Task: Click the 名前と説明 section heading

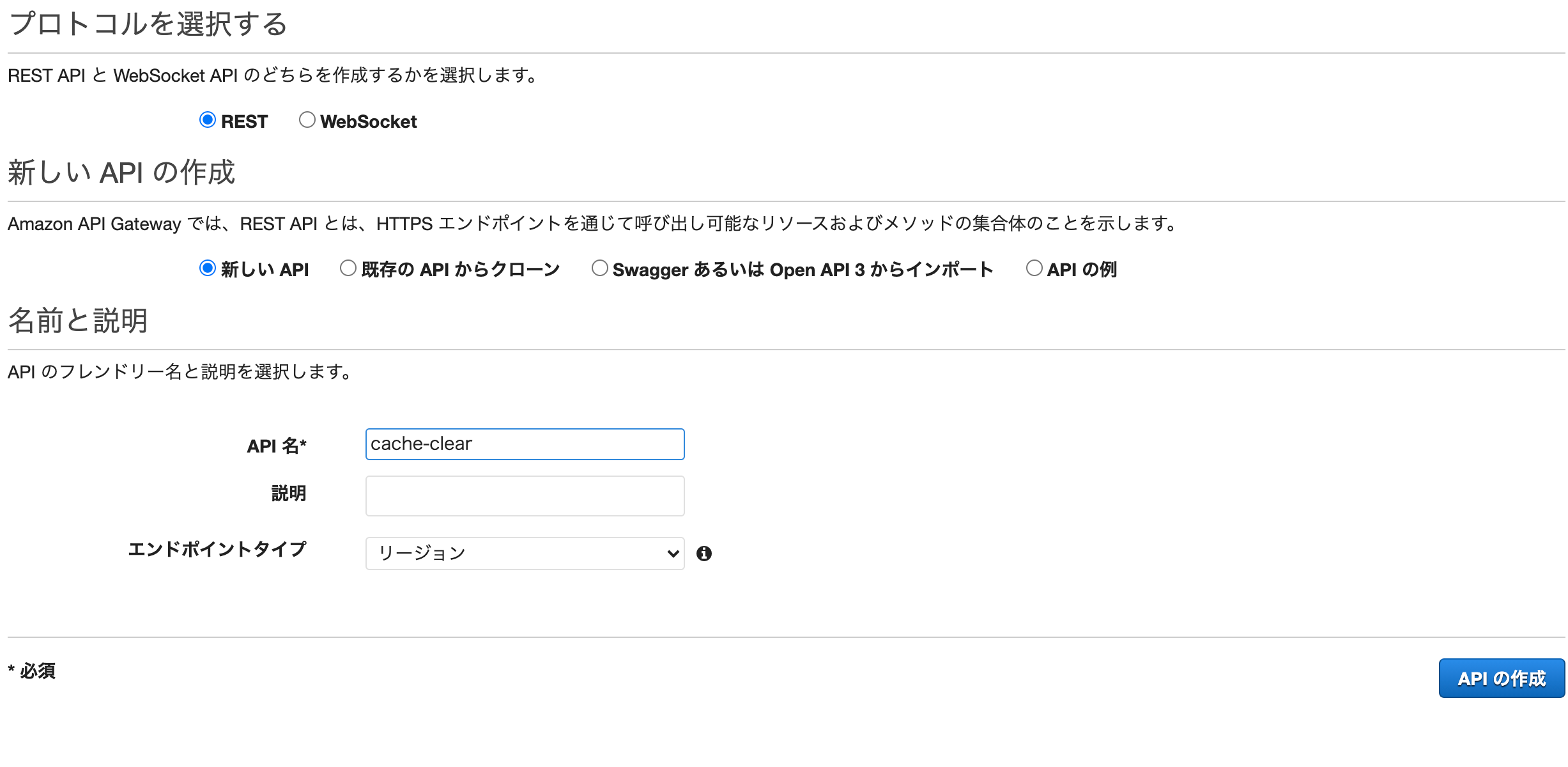Action: click(x=77, y=322)
